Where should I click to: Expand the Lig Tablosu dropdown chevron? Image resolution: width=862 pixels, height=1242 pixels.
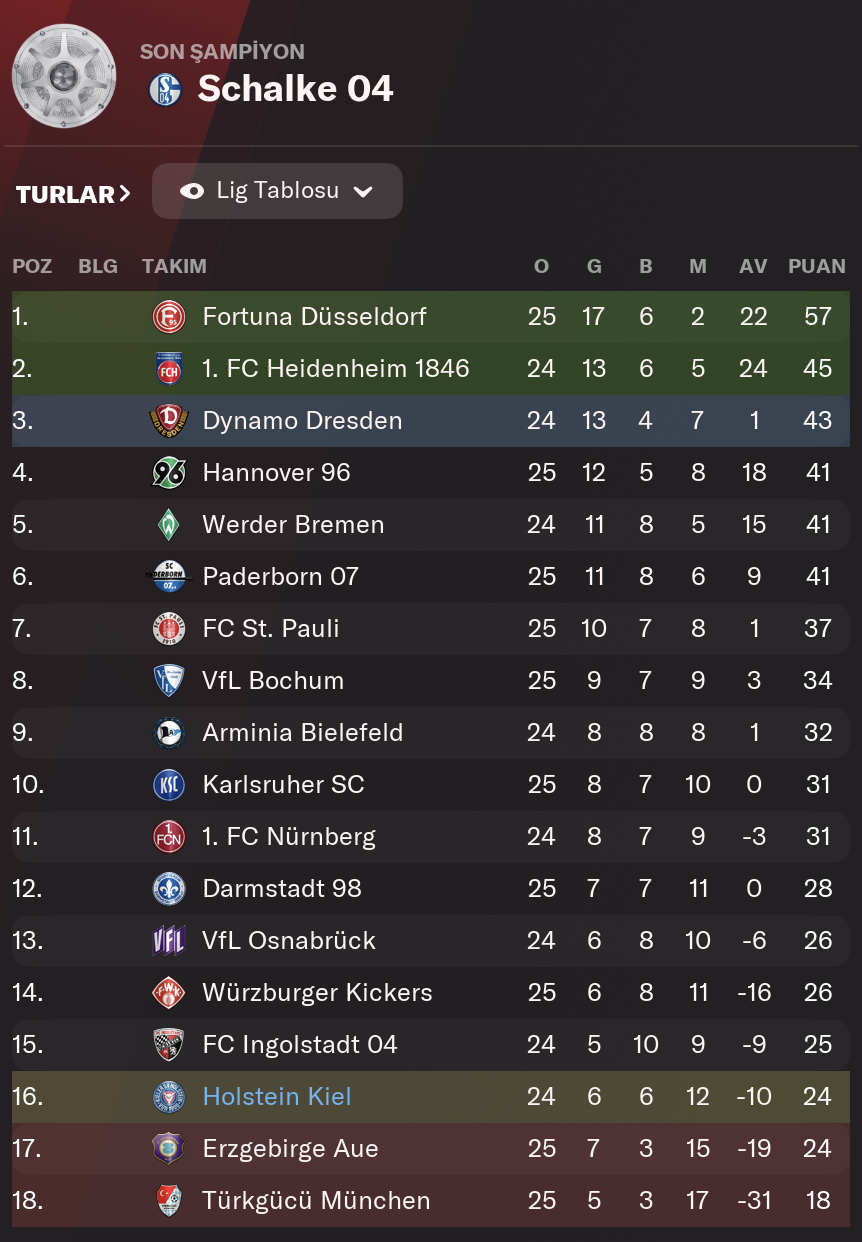tap(363, 192)
